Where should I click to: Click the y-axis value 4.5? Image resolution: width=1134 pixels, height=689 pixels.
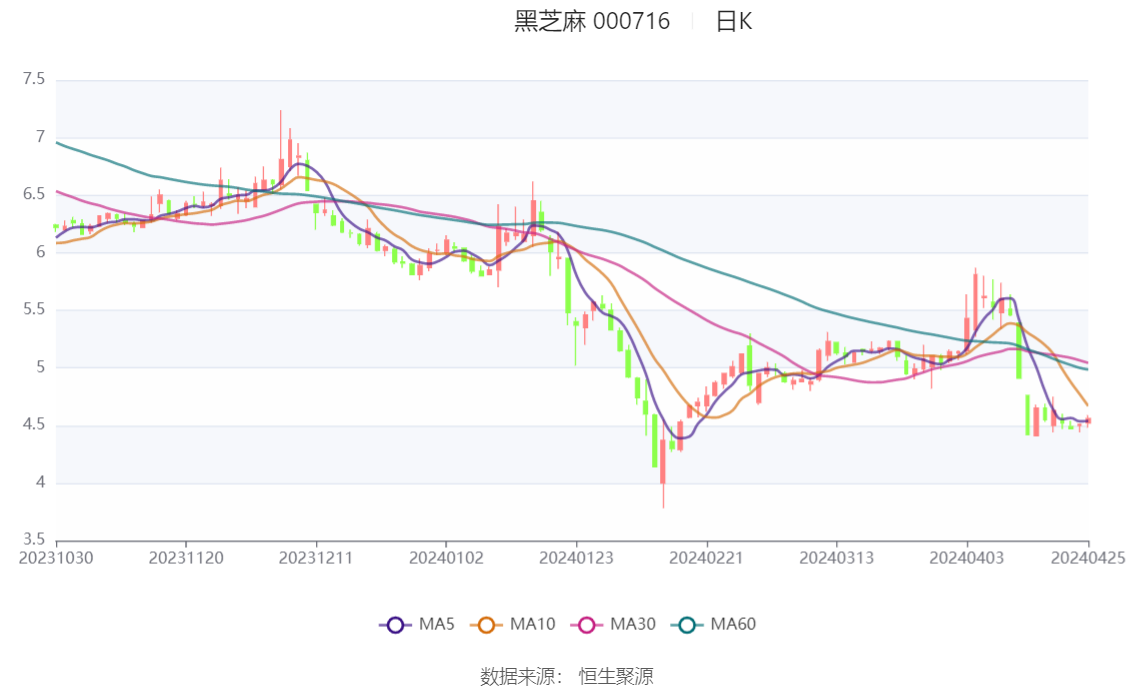(33, 424)
